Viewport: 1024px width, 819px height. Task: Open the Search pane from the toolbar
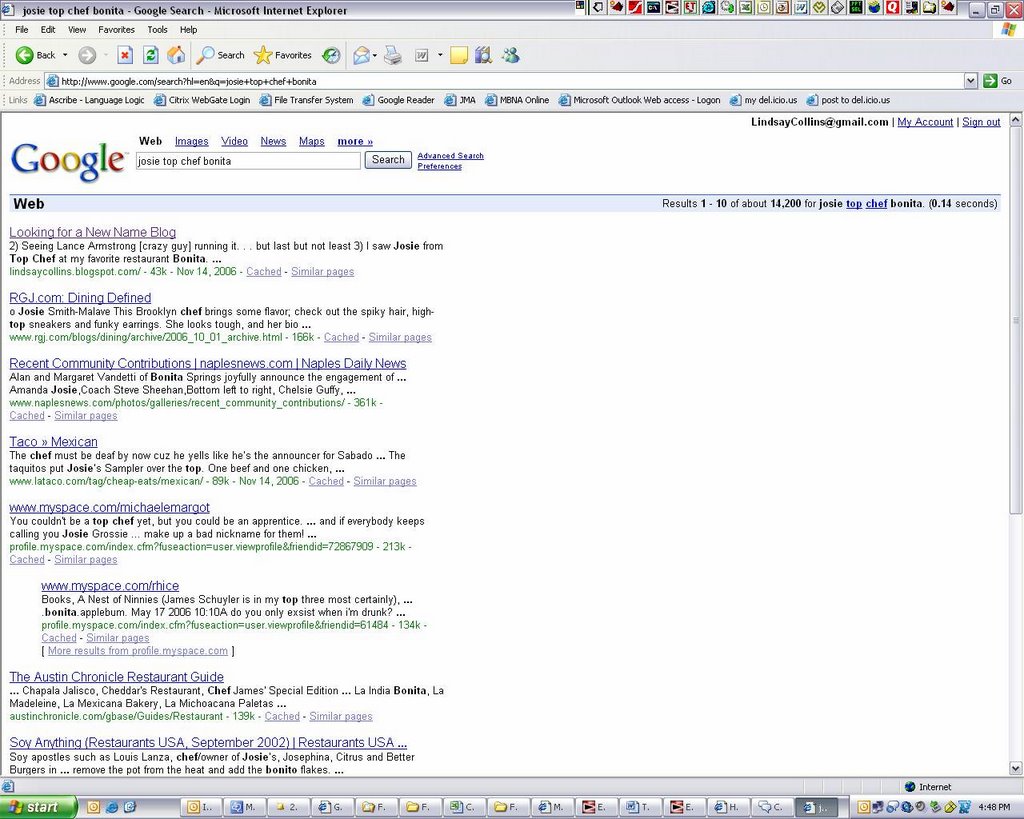[221, 56]
